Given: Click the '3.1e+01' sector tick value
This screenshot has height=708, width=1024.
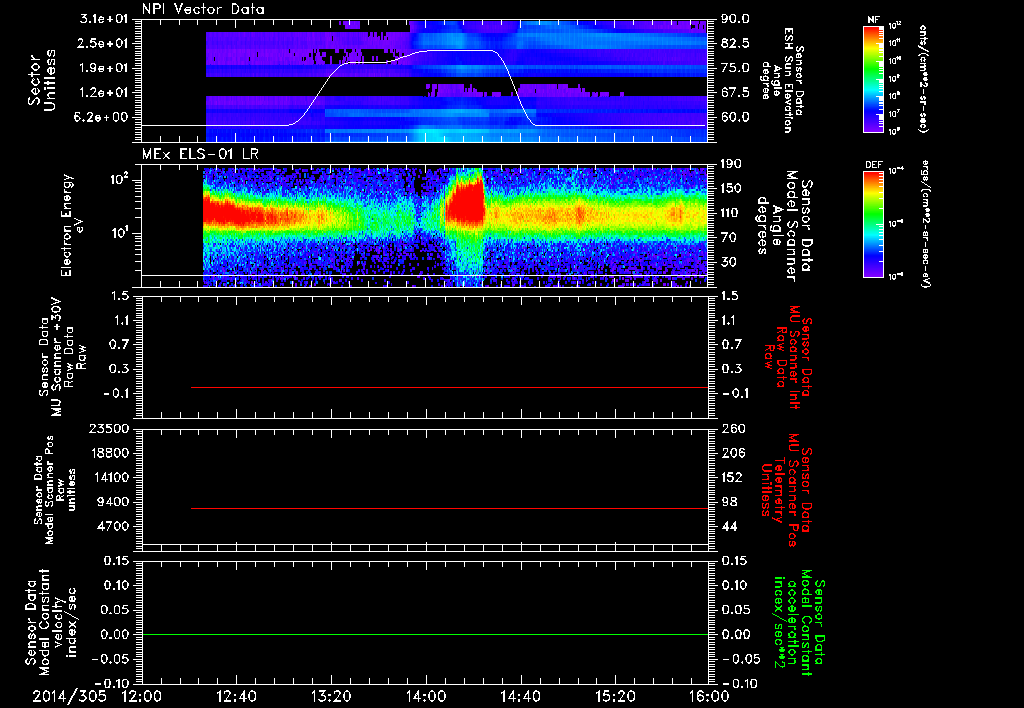Looking at the screenshot, I should (104, 19).
